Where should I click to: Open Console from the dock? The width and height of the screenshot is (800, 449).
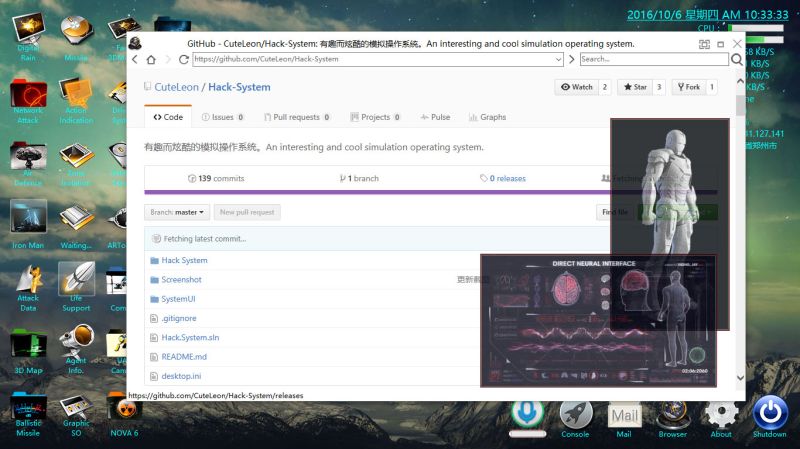(576, 418)
